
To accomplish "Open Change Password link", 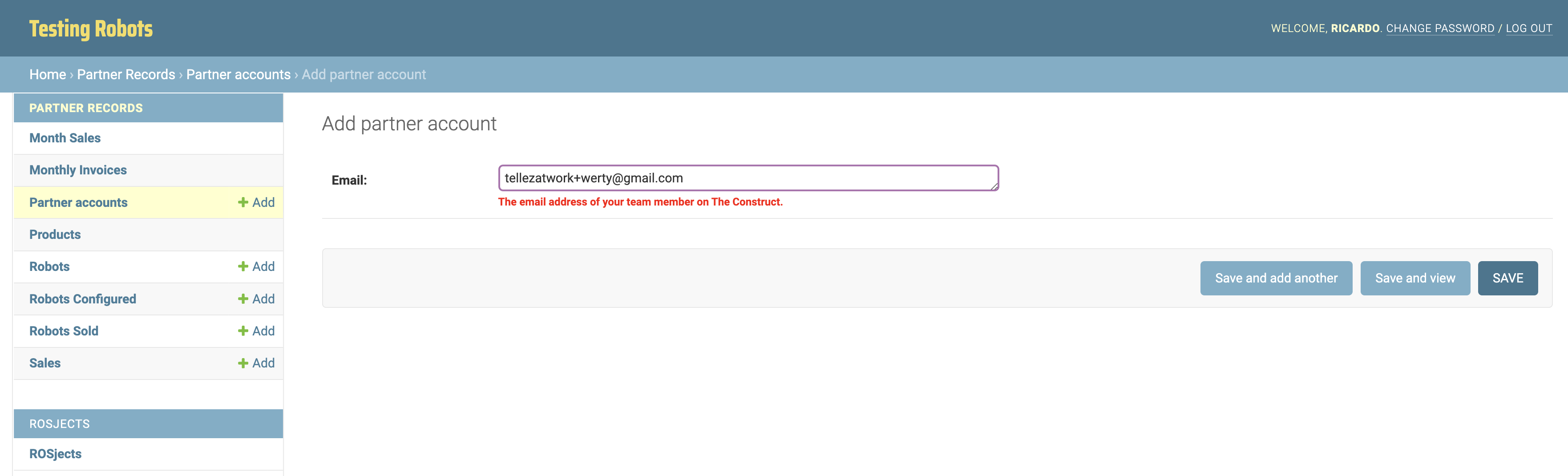I will coord(1440,28).
